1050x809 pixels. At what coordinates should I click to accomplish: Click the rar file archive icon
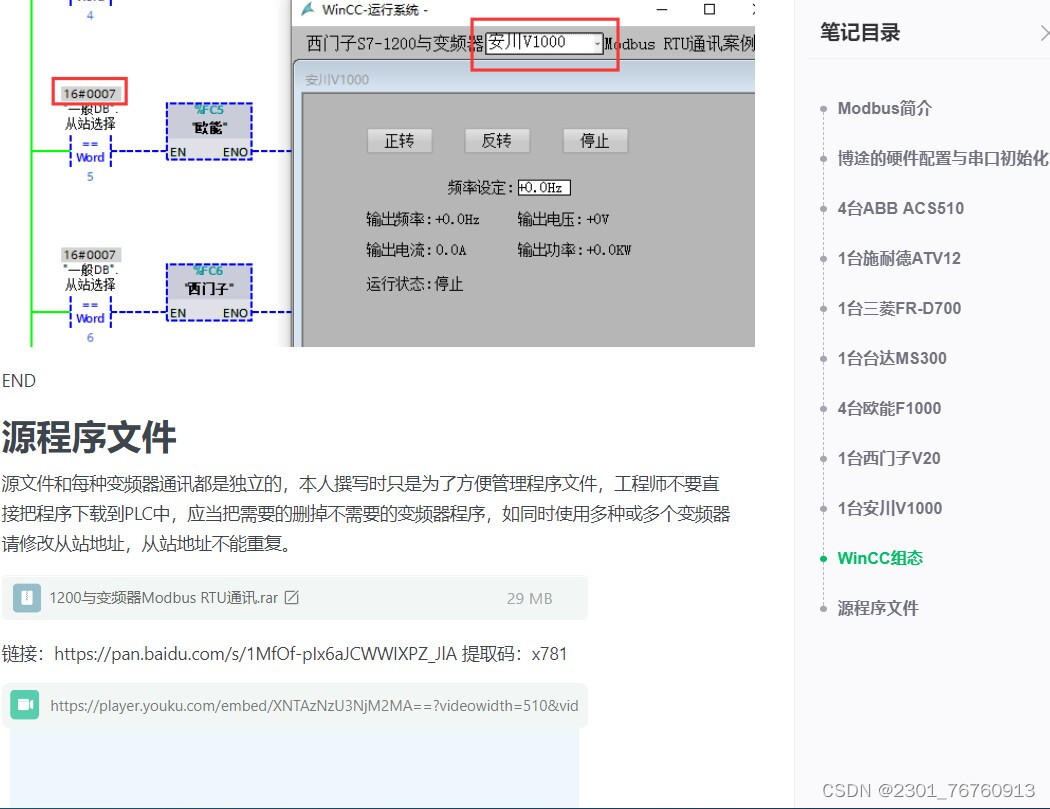click(x=27, y=597)
